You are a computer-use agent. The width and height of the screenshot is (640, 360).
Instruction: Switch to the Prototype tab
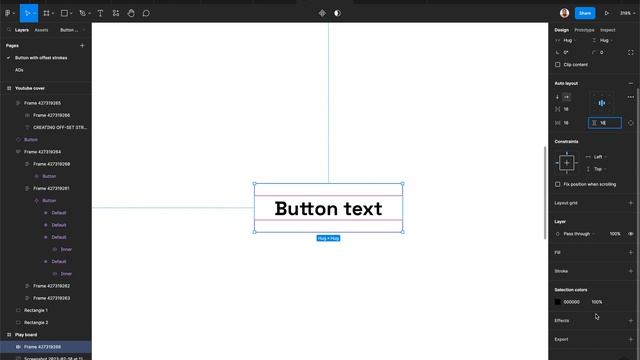pos(584,30)
